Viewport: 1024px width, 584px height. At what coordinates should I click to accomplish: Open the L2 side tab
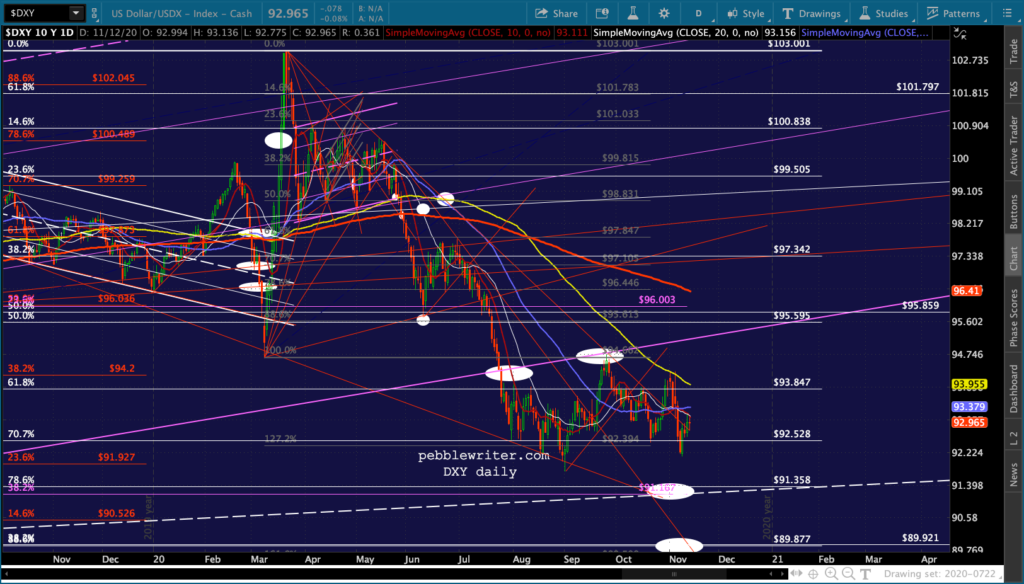[1014, 439]
